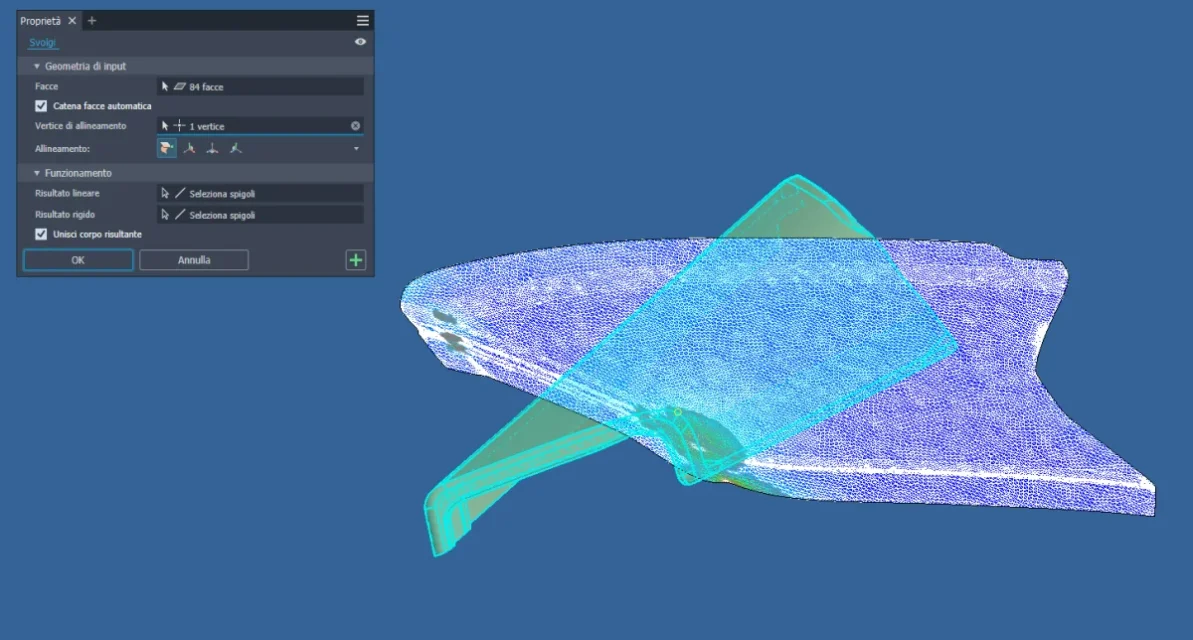The width and height of the screenshot is (1193, 640).
Task: Select edges in Risultato lineare field
Action: tap(260, 193)
